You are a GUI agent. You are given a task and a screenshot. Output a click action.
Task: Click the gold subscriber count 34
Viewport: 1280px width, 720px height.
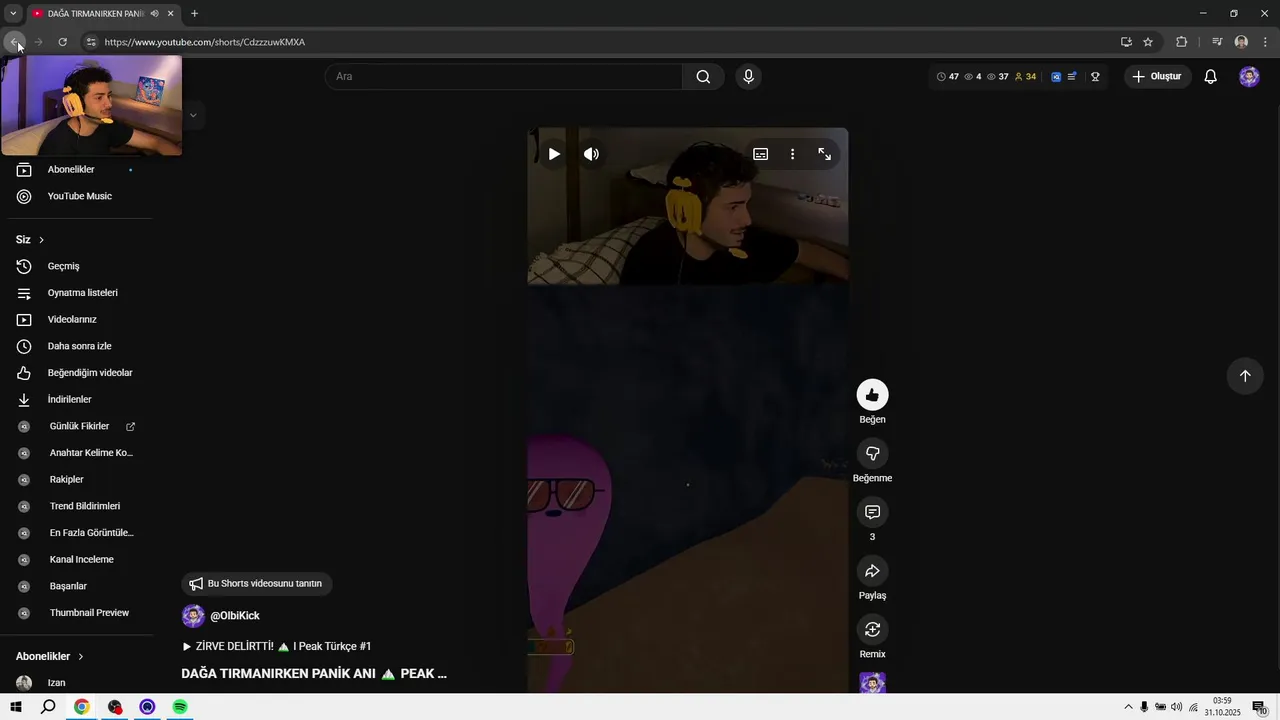(1025, 77)
